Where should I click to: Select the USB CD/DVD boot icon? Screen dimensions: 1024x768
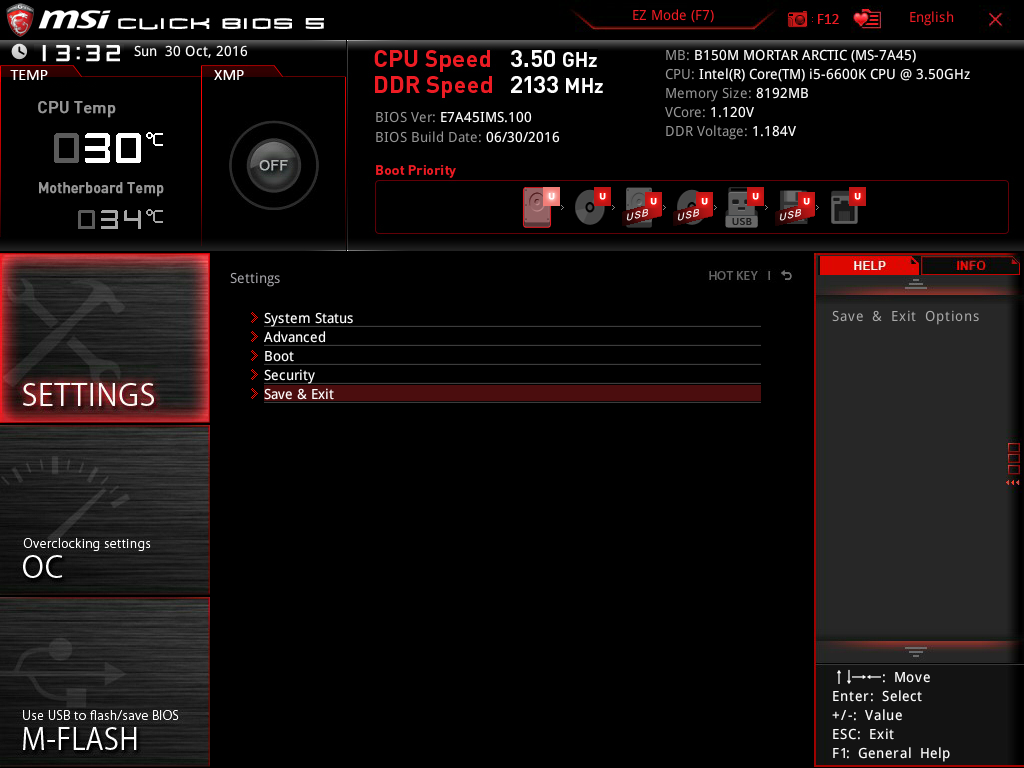[x=694, y=207]
